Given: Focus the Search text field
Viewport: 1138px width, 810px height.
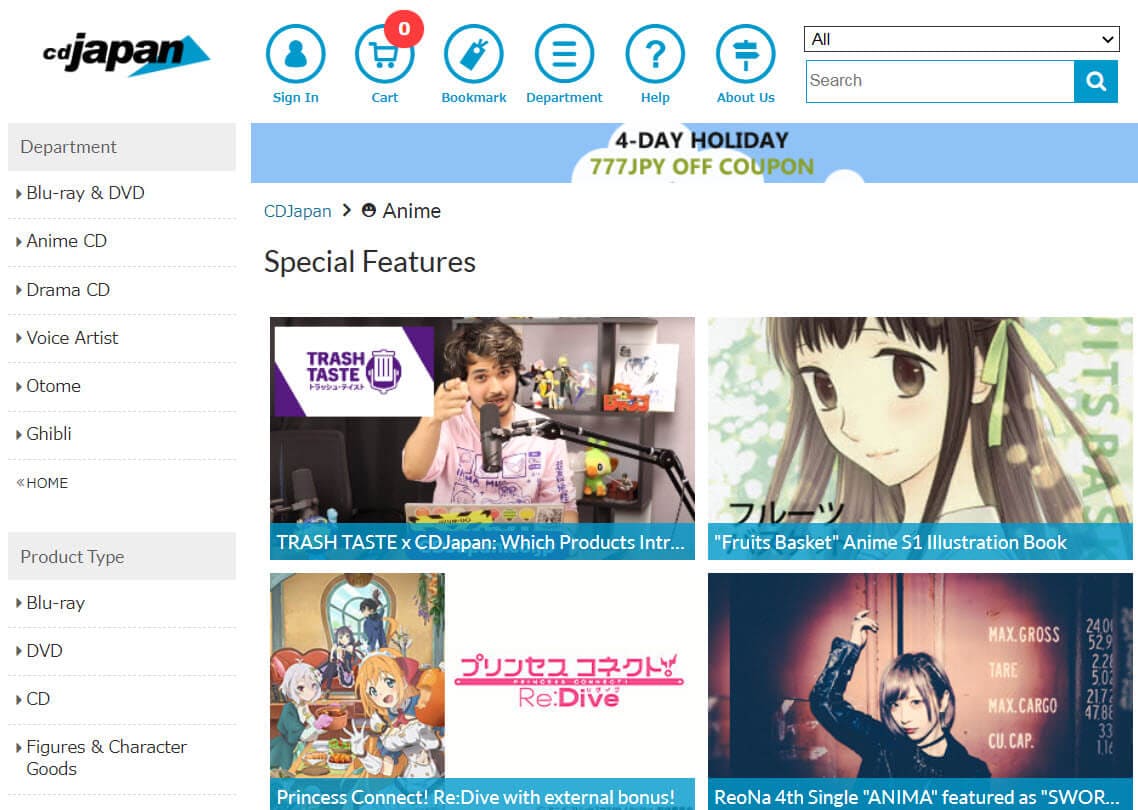Looking at the screenshot, I should (940, 81).
